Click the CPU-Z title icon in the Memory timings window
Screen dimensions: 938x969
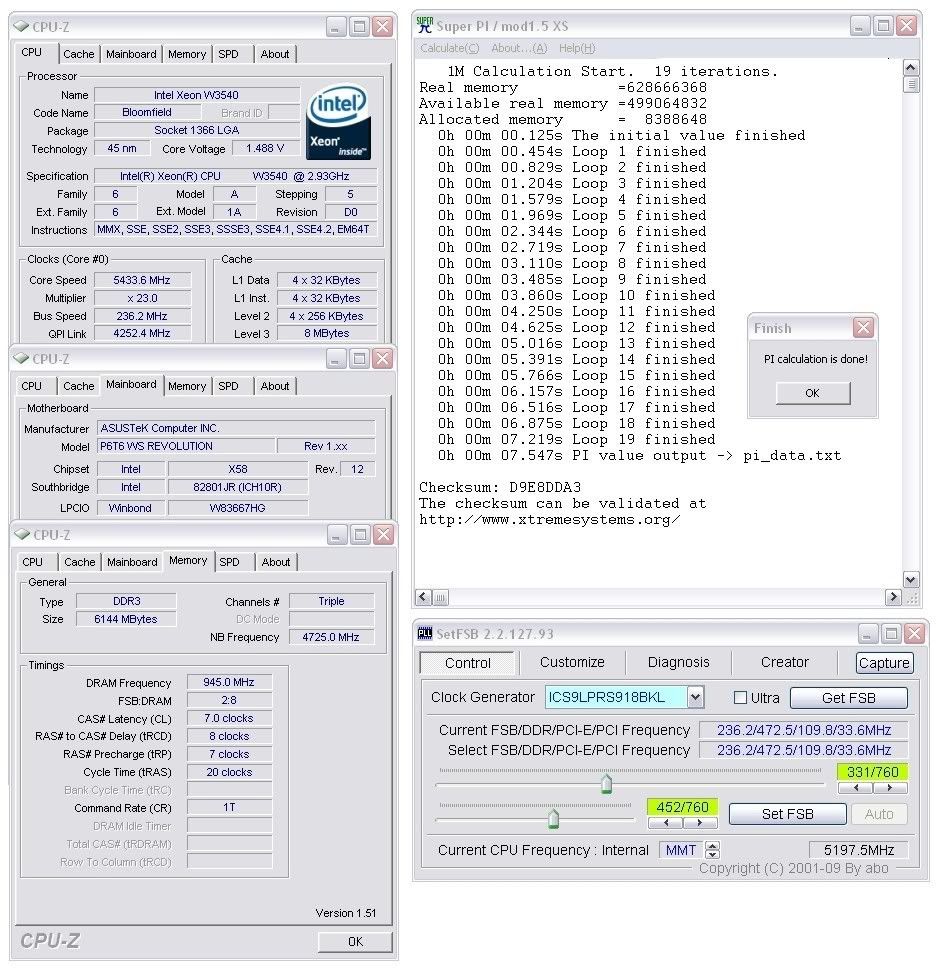coord(22,534)
